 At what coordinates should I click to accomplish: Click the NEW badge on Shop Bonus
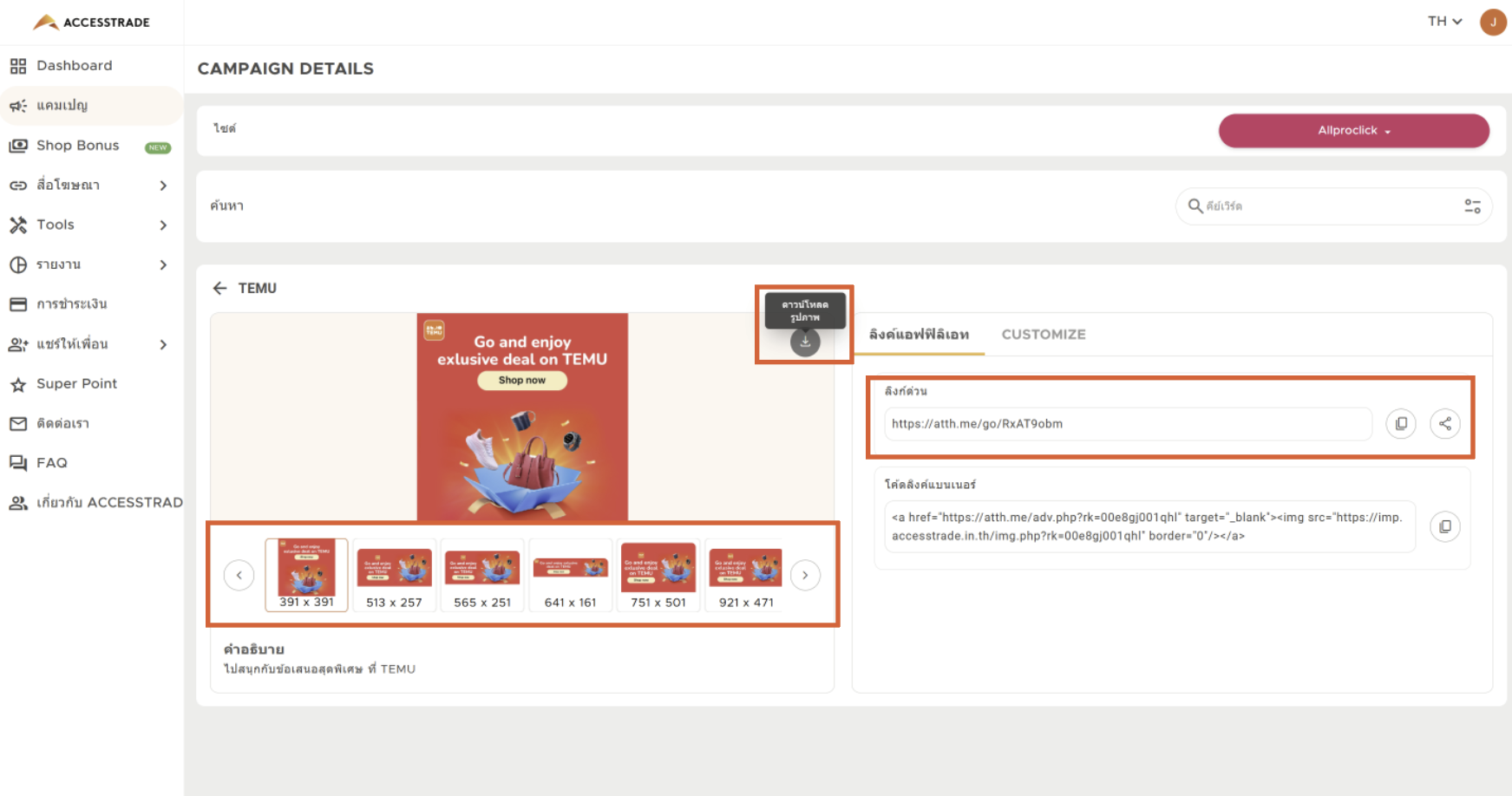point(158,147)
